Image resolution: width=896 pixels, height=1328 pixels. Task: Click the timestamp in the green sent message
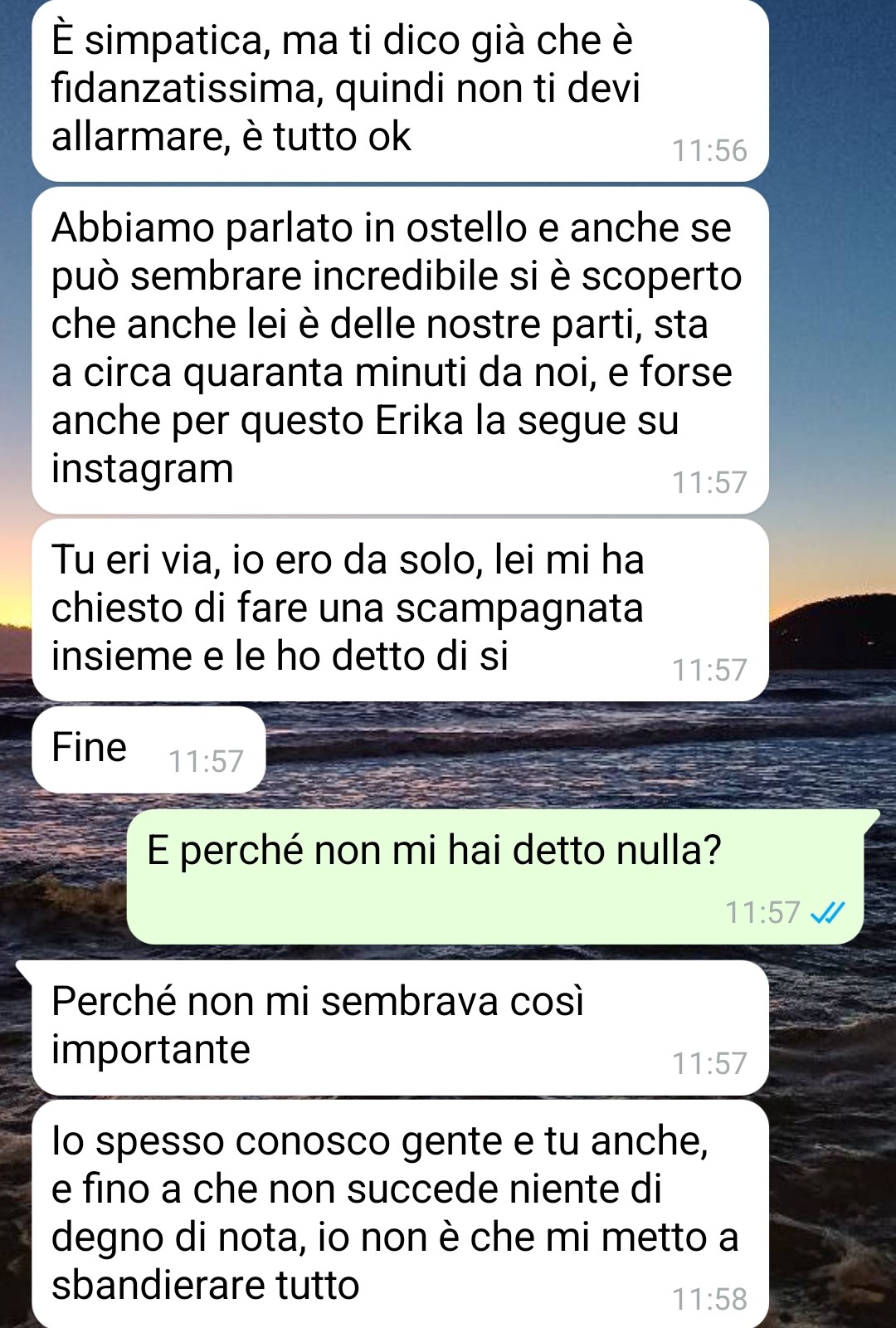[x=762, y=913]
